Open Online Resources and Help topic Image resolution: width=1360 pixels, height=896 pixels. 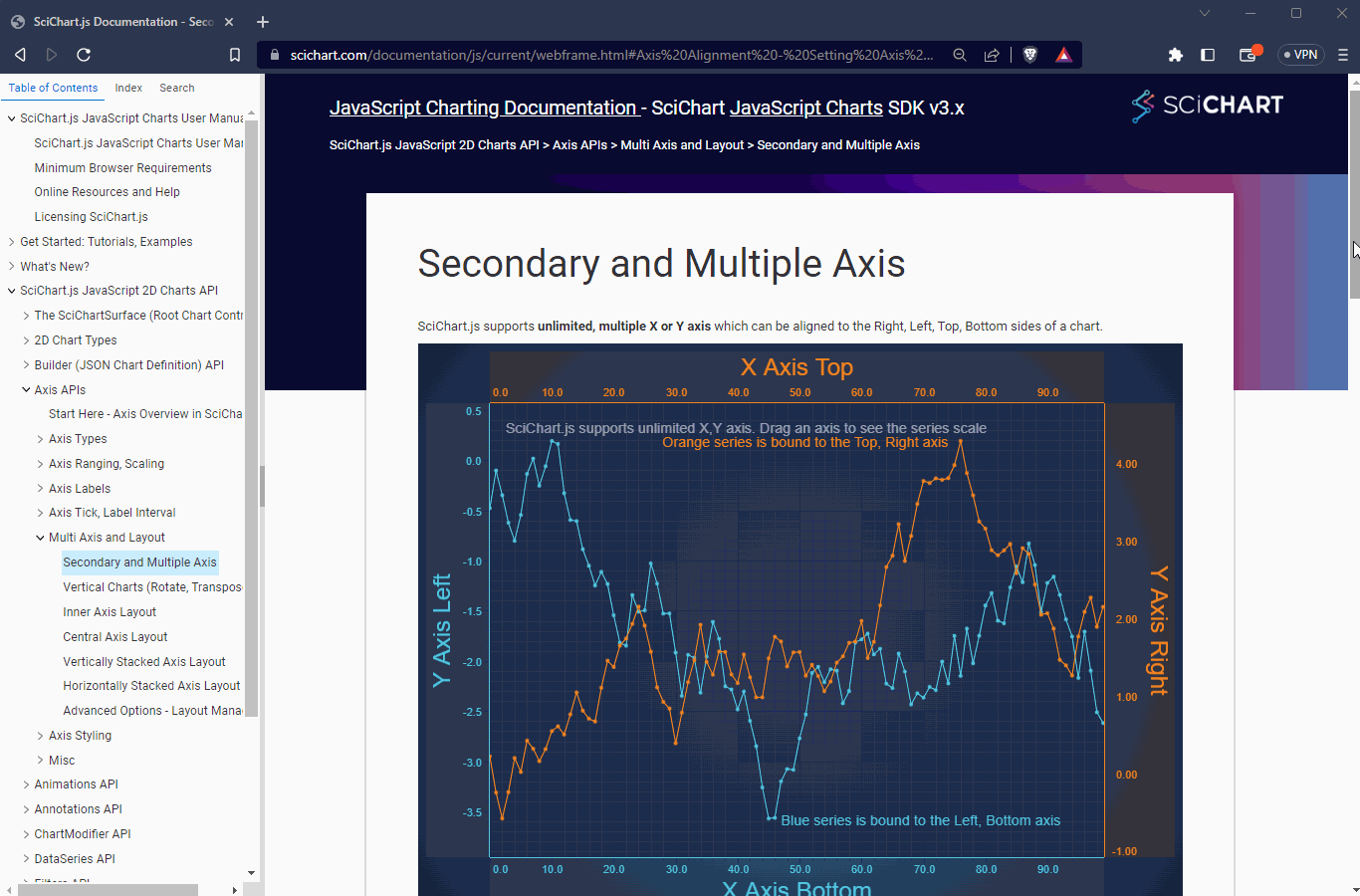click(108, 192)
